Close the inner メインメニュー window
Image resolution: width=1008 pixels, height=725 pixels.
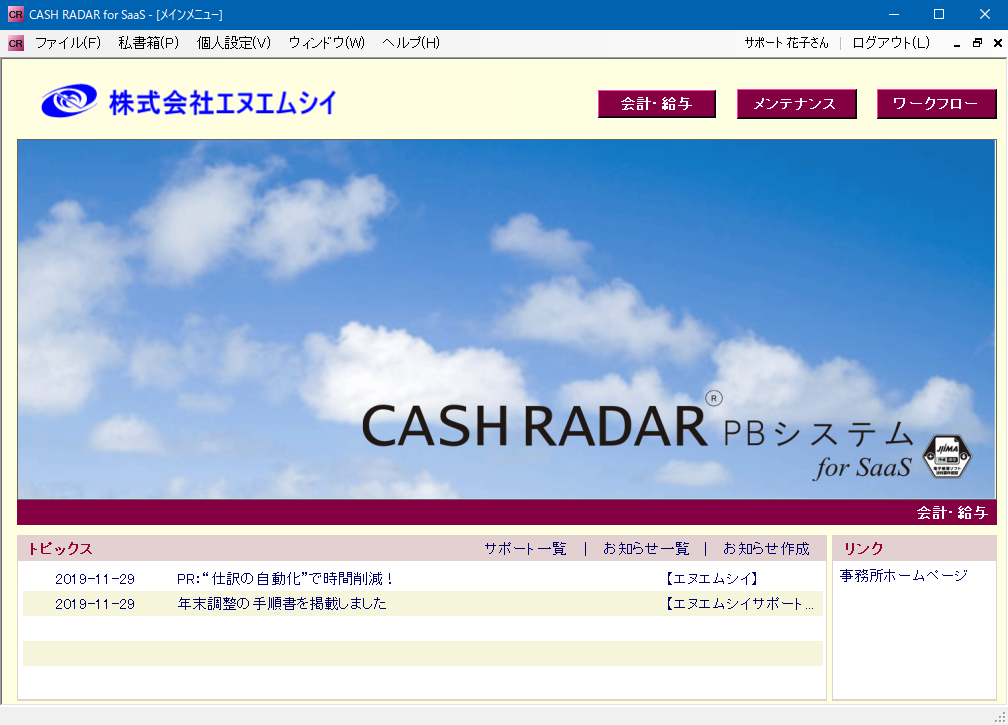[x=998, y=43]
